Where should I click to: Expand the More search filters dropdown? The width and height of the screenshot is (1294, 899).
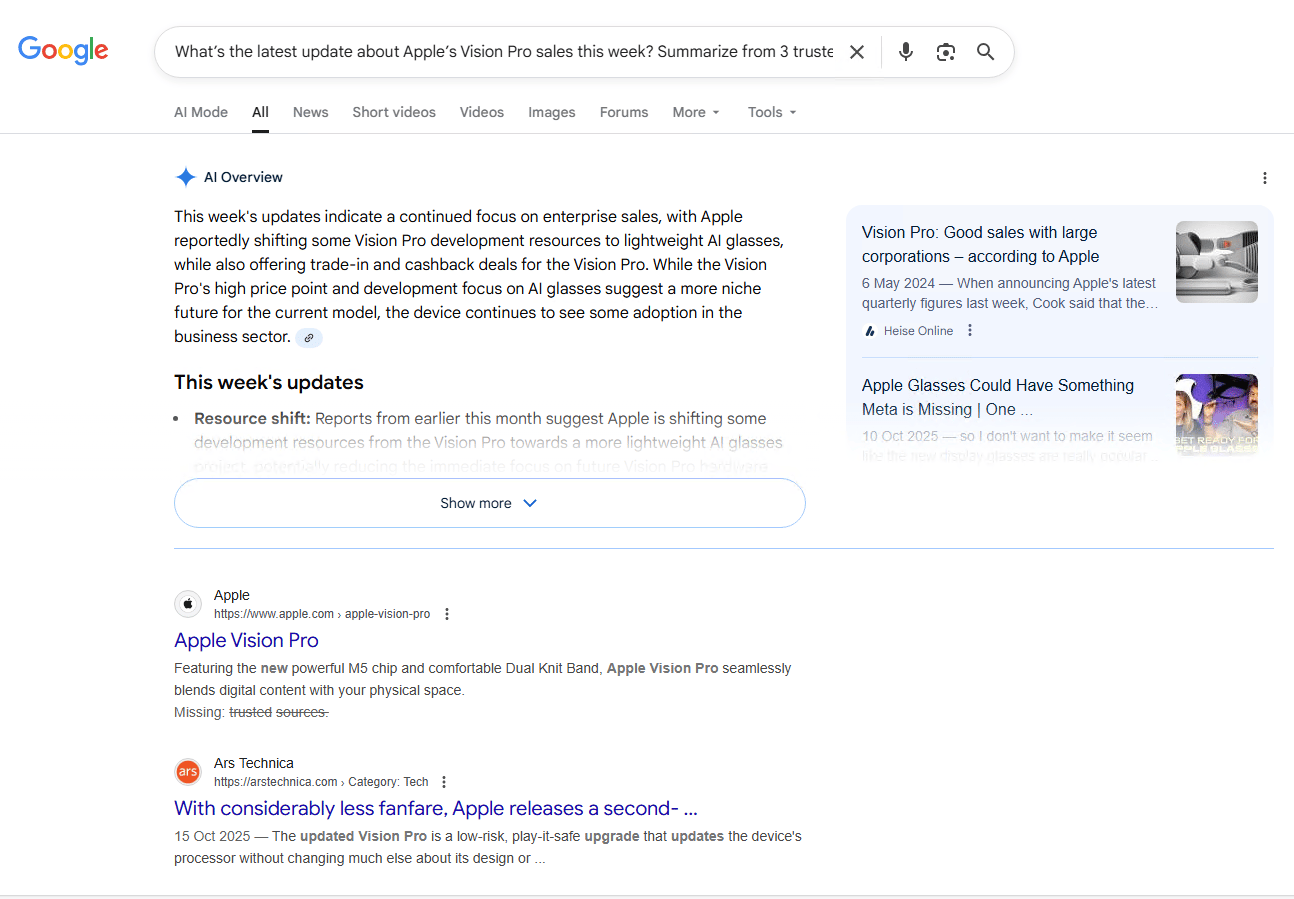(x=696, y=112)
